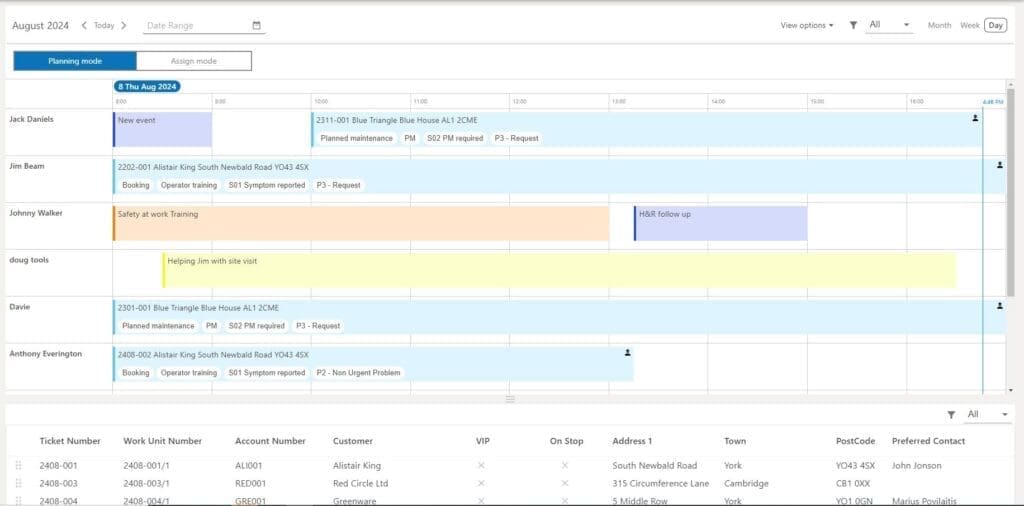The height and width of the screenshot is (506, 1024).
Task: Switch to Week view
Action: pyautogui.click(x=970, y=25)
